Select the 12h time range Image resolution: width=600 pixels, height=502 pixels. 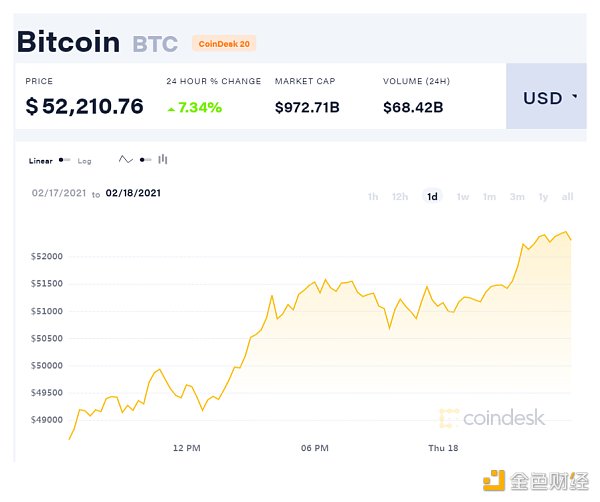pos(400,197)
